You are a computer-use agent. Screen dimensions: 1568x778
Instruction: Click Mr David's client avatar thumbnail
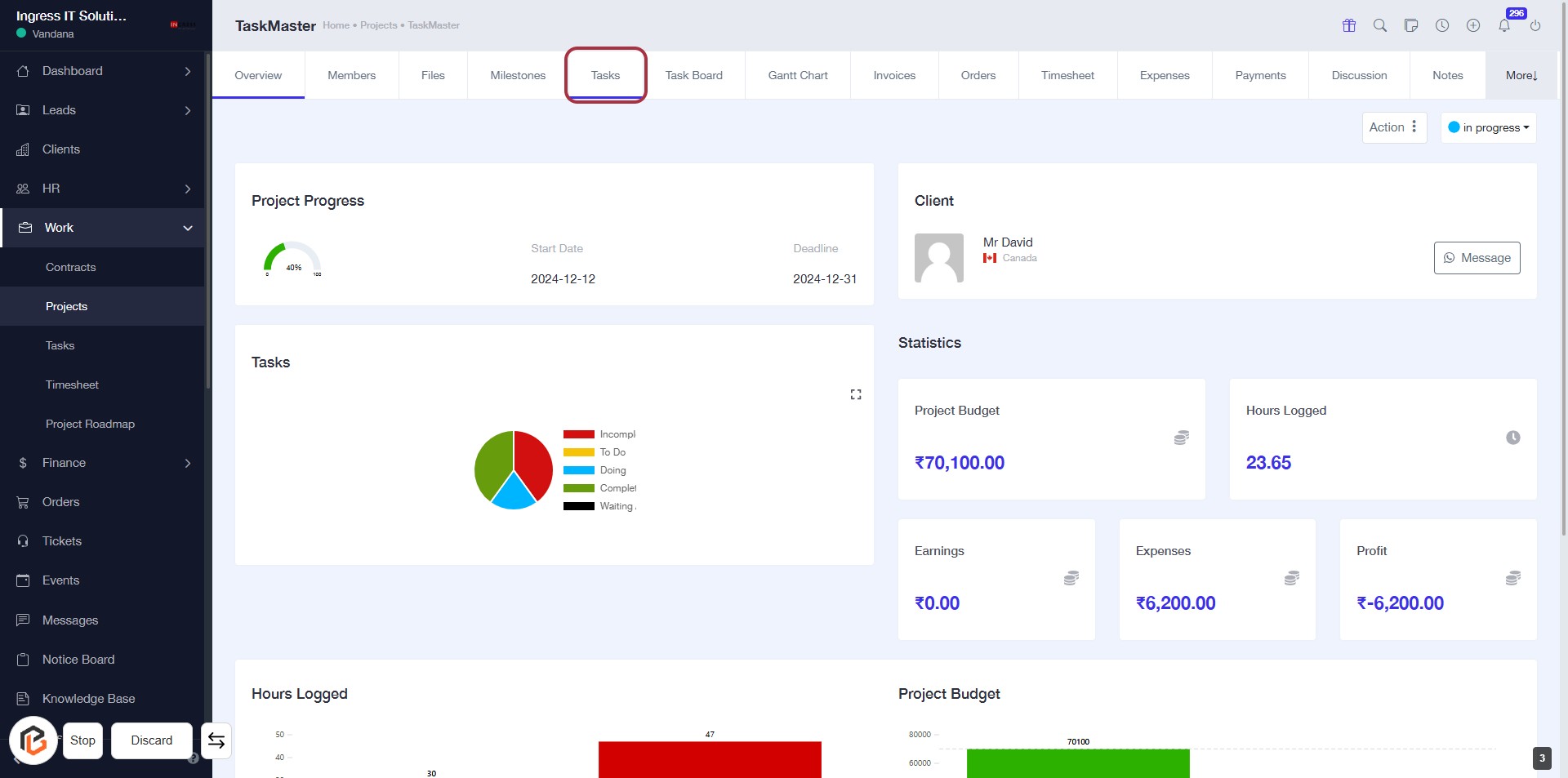click(x=938, y=258)
